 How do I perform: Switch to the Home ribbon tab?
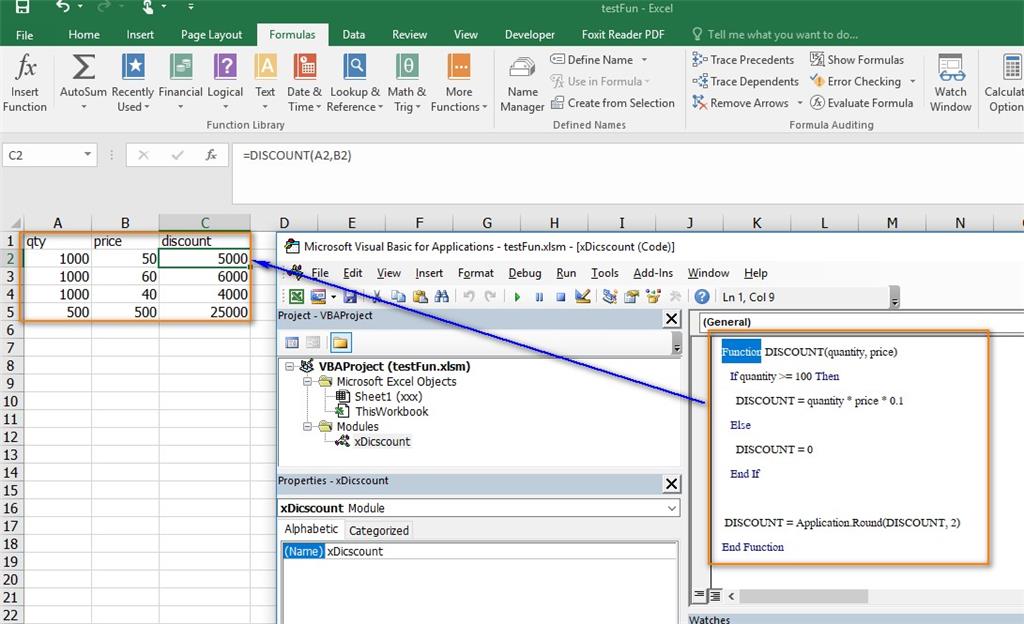click(84, 35)
